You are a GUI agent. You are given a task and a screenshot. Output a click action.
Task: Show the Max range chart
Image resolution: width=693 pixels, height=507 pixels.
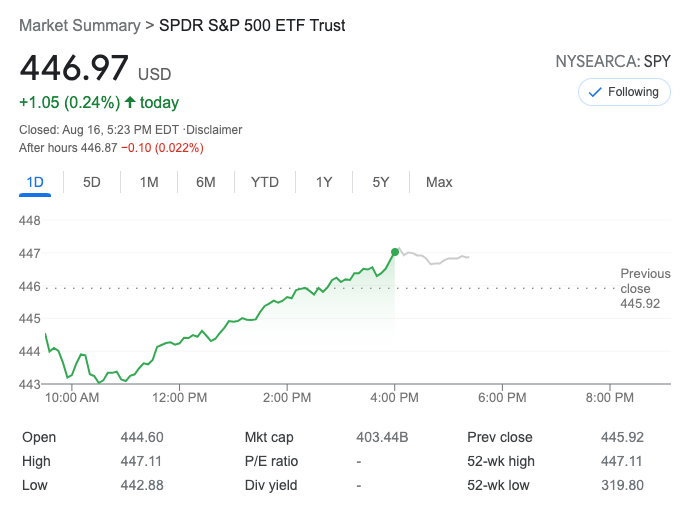pyautogui.click(x=439, y=182)
